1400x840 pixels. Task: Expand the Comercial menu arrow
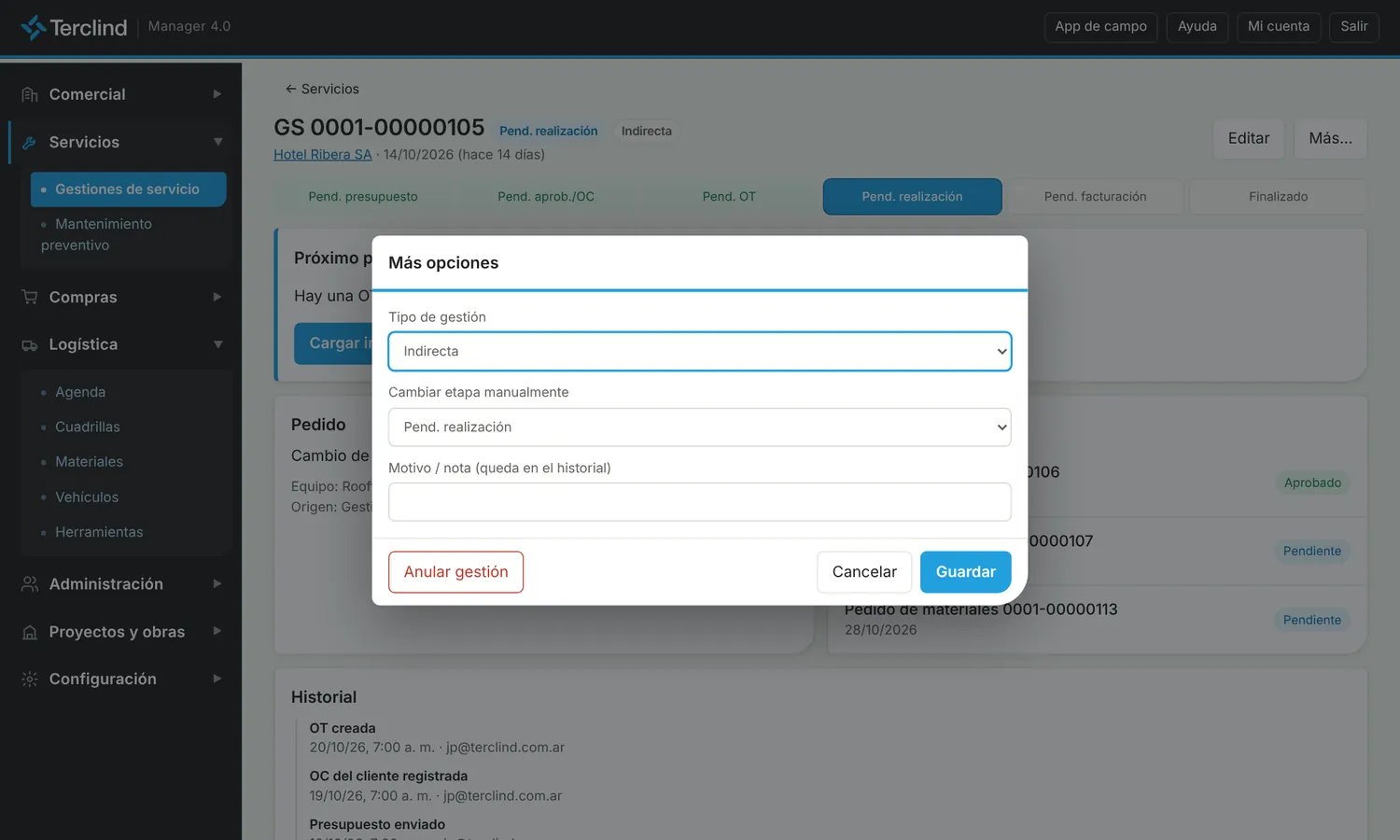[x=217, y=94]
